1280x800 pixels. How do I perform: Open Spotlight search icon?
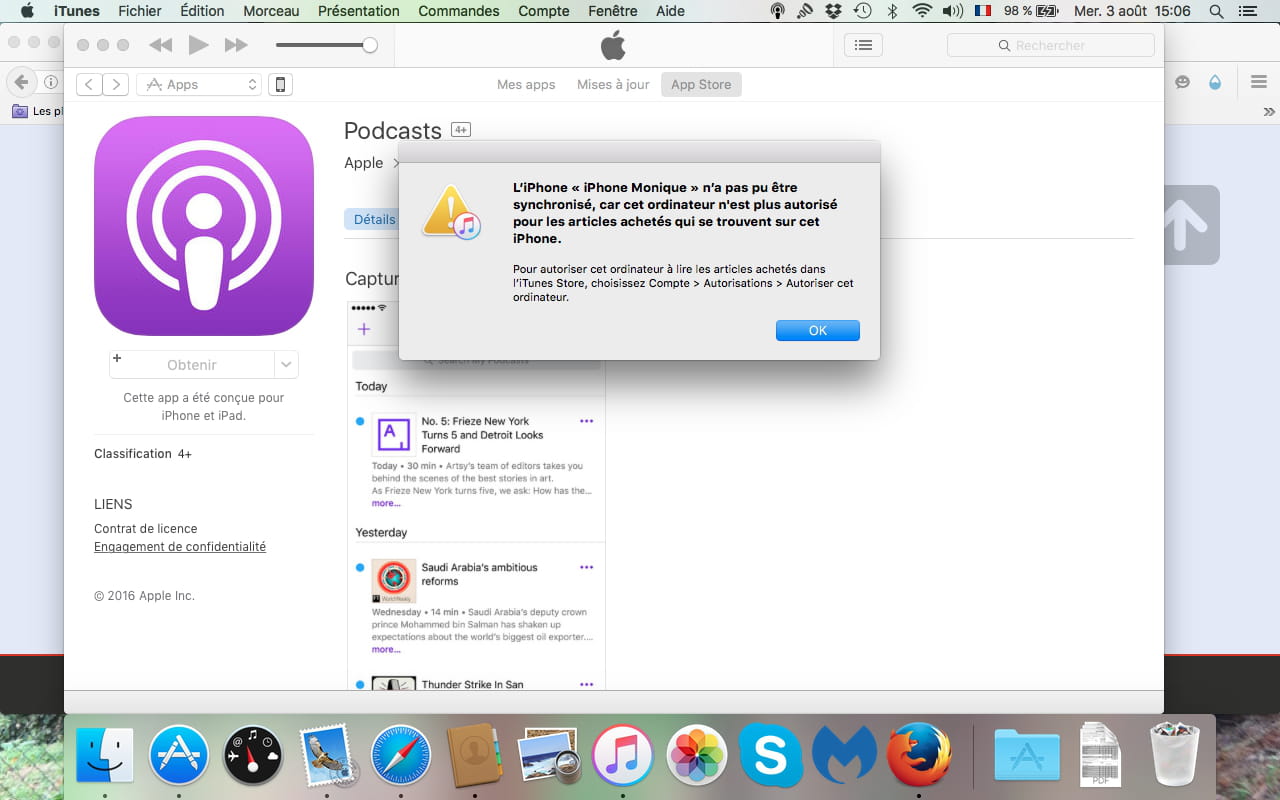pos(1216,11)
